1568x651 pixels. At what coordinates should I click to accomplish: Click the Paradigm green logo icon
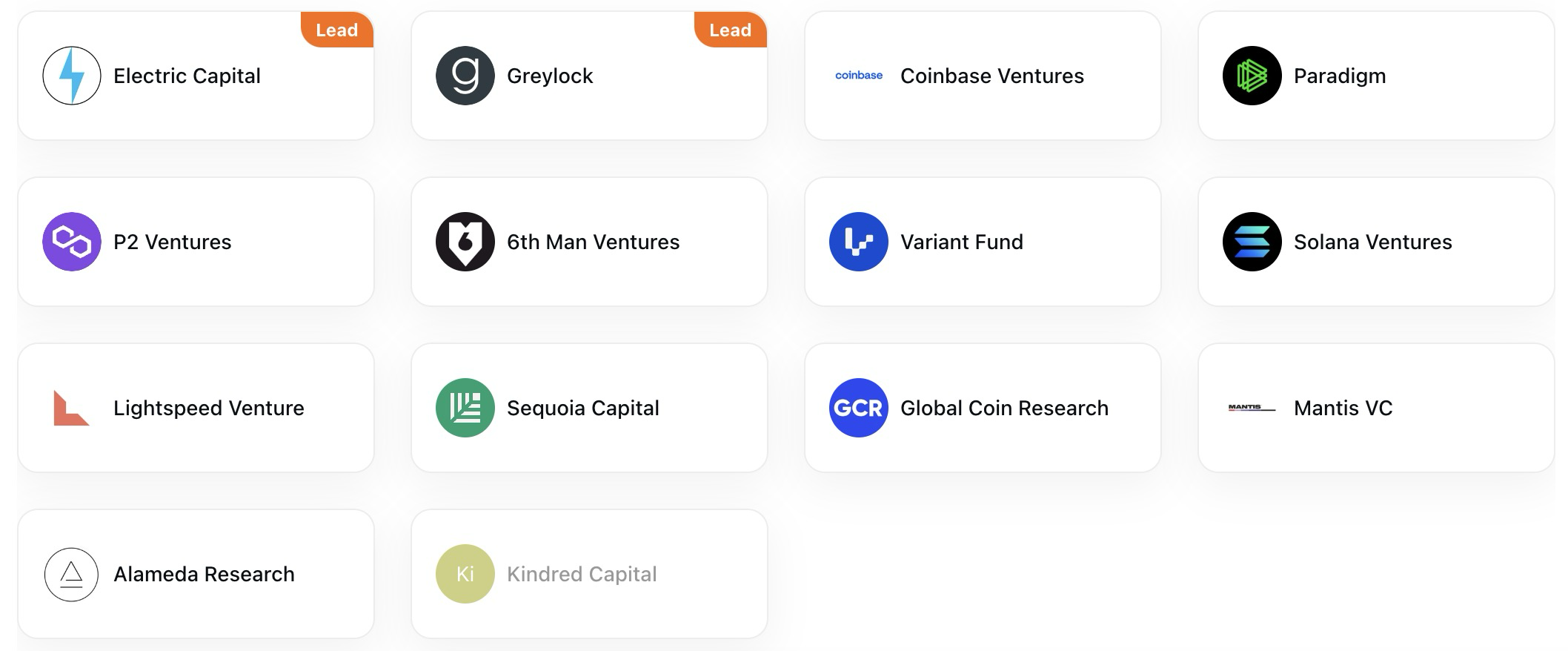point(1252,76)
